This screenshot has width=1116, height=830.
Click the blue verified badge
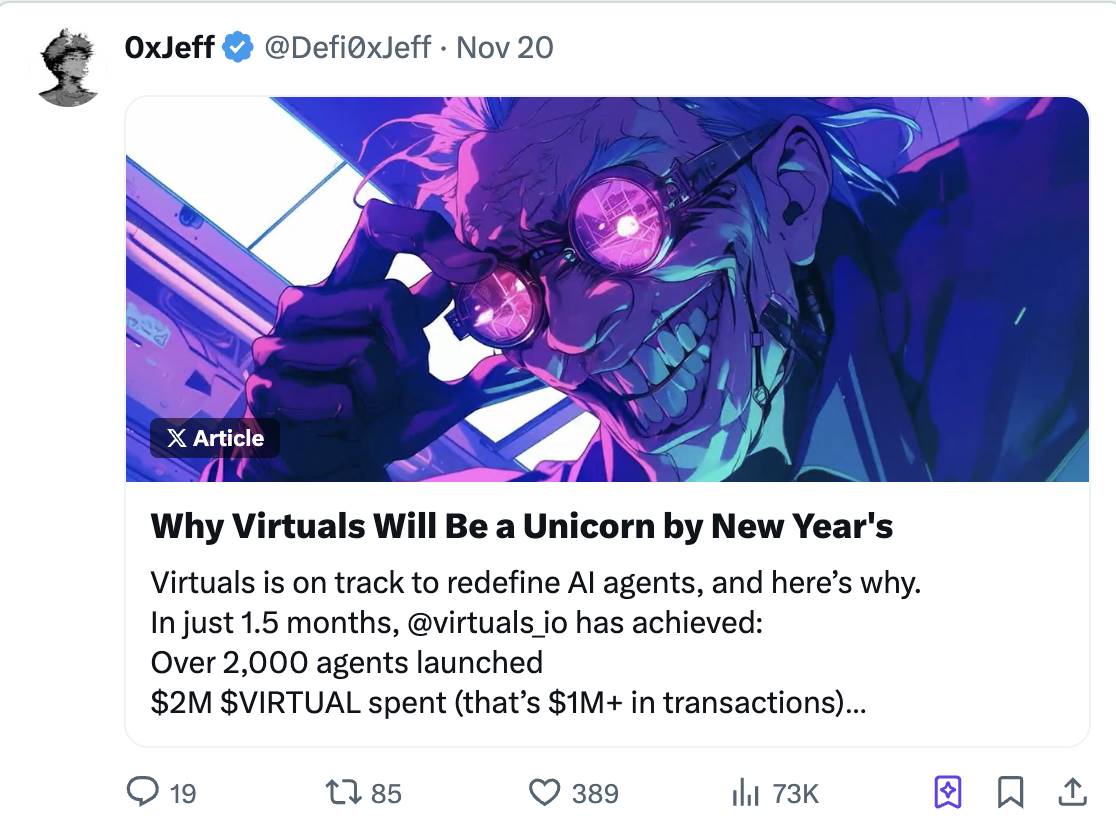pos(237,47)
